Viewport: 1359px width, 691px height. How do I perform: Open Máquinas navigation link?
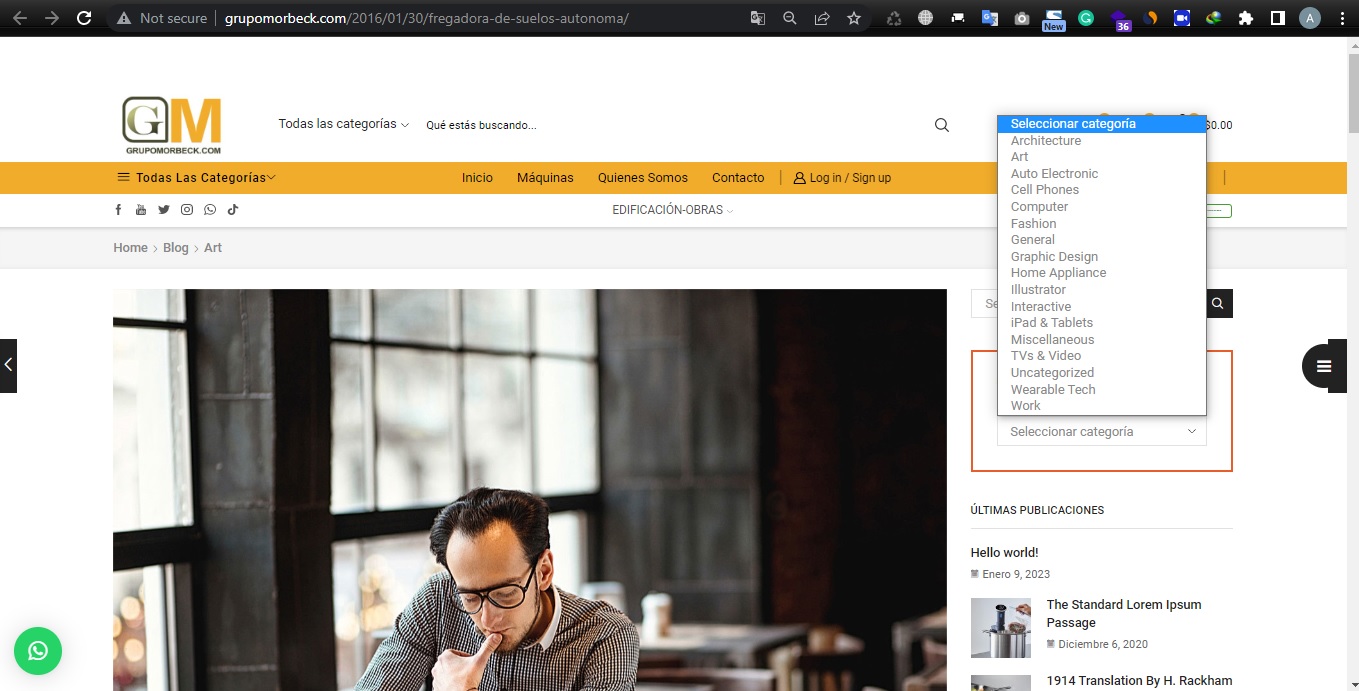click(x=545, y=178)
